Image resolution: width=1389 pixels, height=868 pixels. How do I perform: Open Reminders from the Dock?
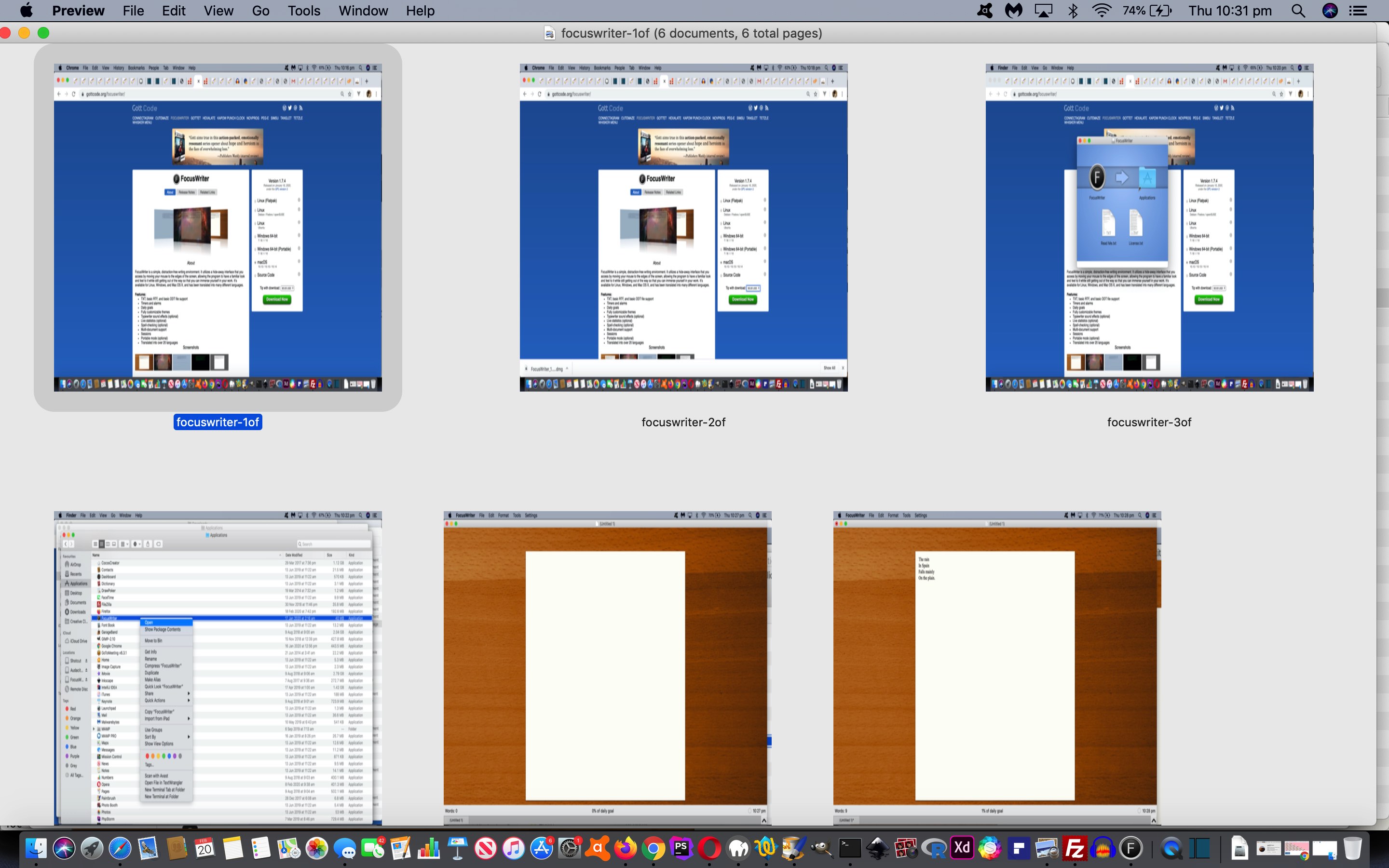tap(260, 848)
